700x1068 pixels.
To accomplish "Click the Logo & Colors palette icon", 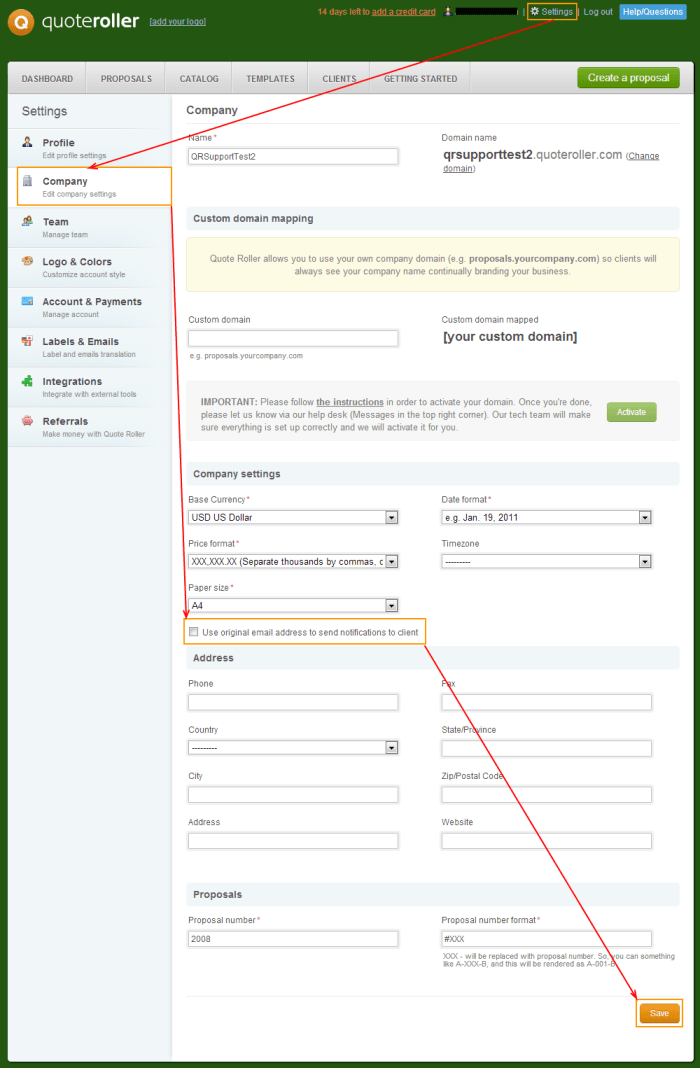I will pos(27,261).
